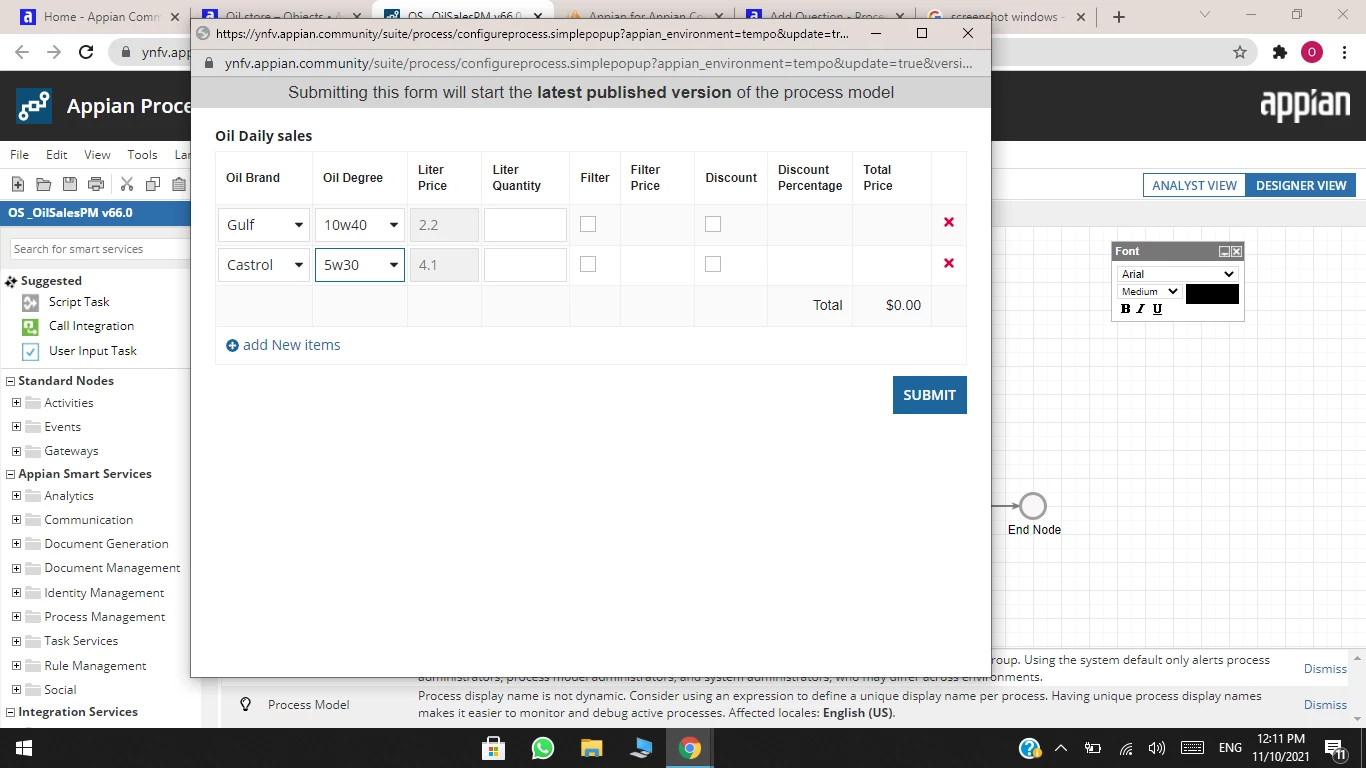
Task: Expand the Events folder
Action: 16,427
